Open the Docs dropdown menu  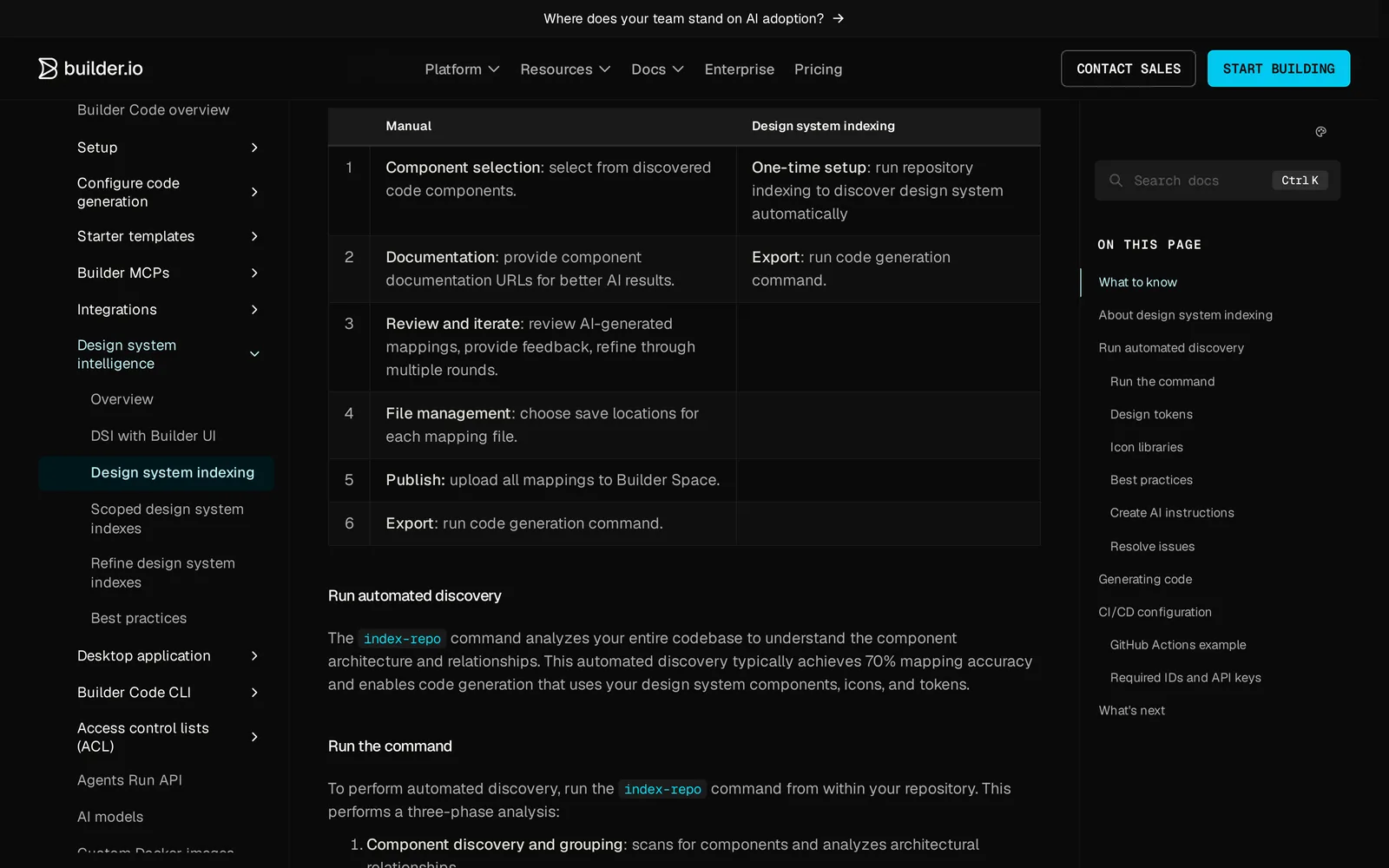(657, 69)
